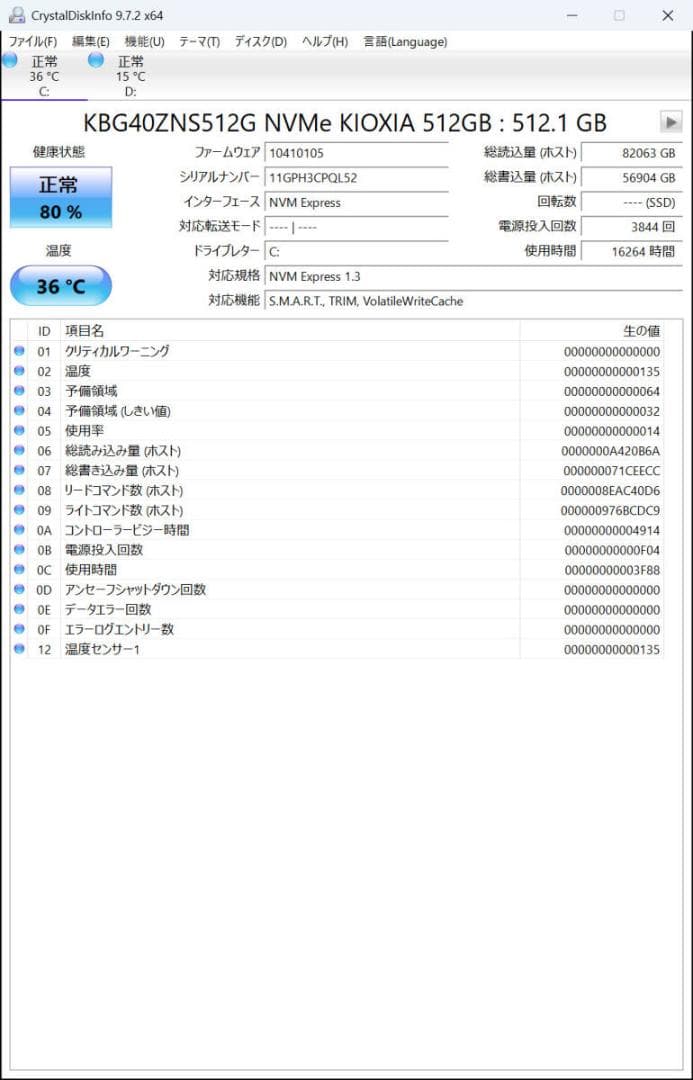Click the ID column header
693x1080 pixels.
(x=44, y=331)
